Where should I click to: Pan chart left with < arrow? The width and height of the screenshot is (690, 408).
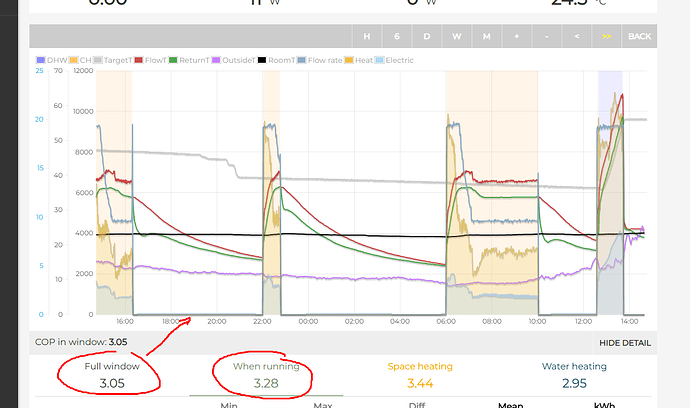(577, 36)
